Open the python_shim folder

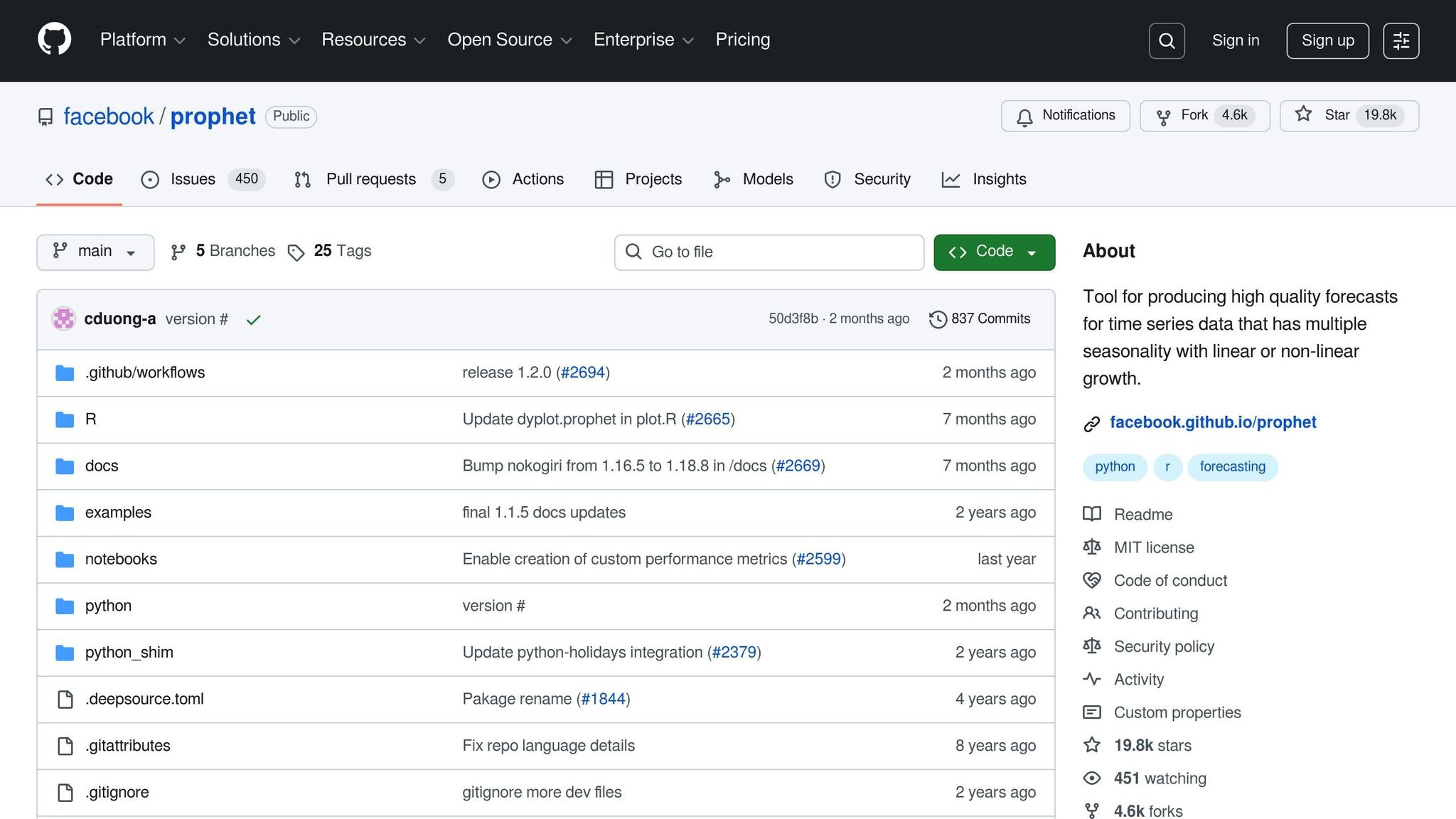tap(129, 653)
